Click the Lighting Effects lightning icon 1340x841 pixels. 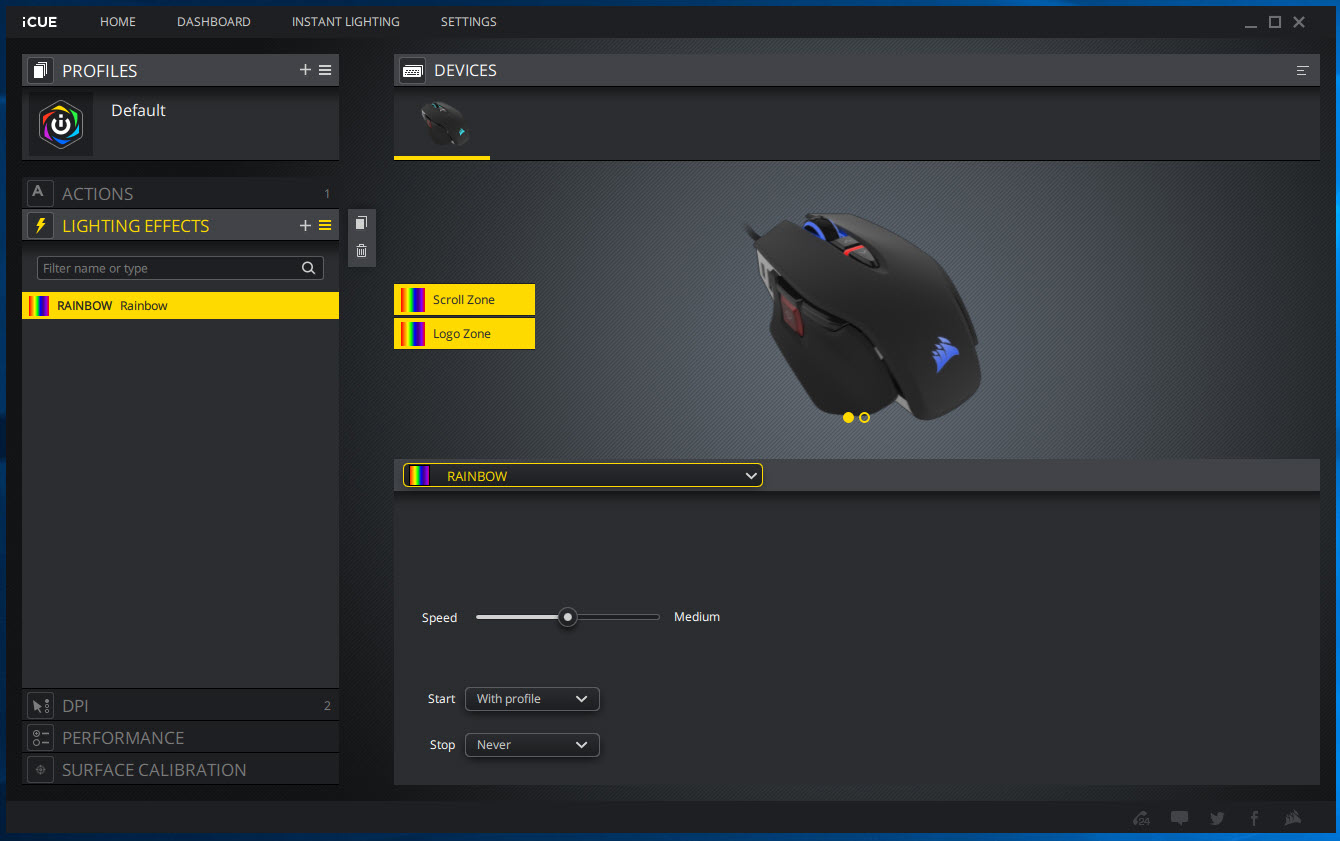pos(40,225)
